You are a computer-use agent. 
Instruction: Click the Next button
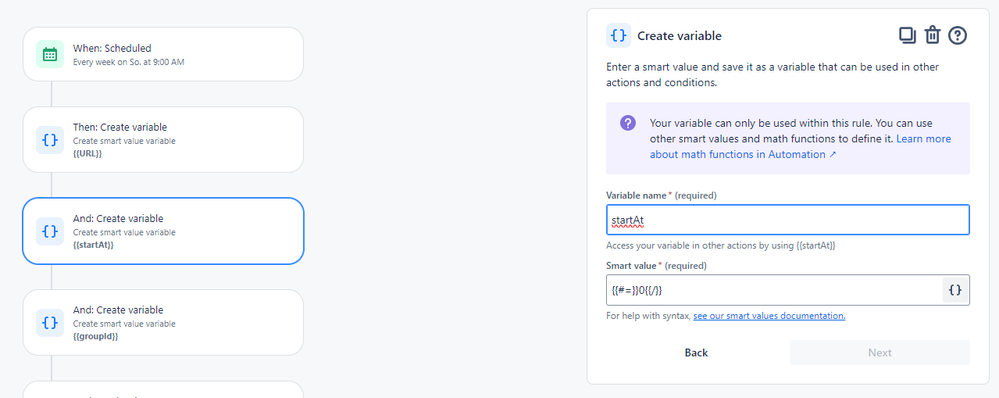(879, 353)
